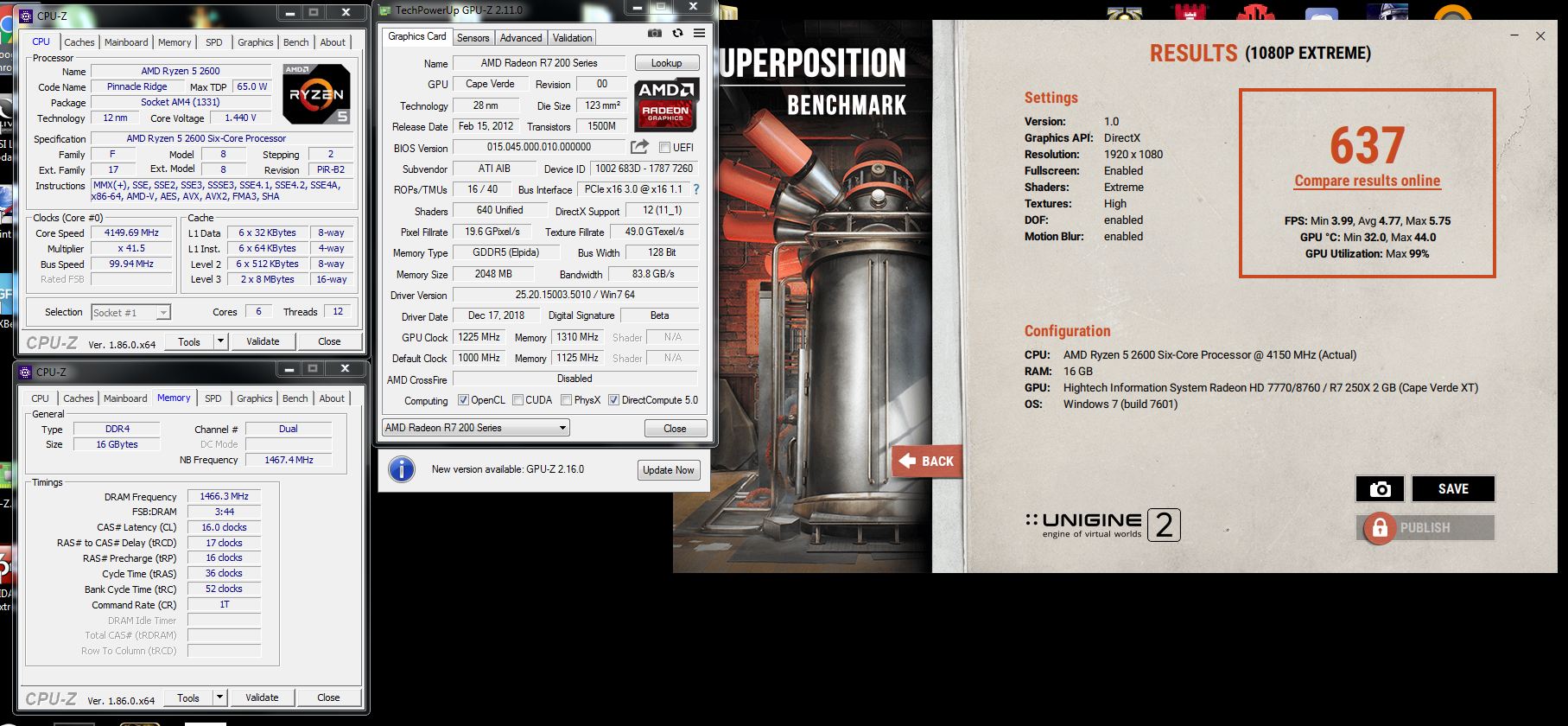Minimize the Superposition results window
This screenshot has height=726, width=1568.
click(1515, 36)
